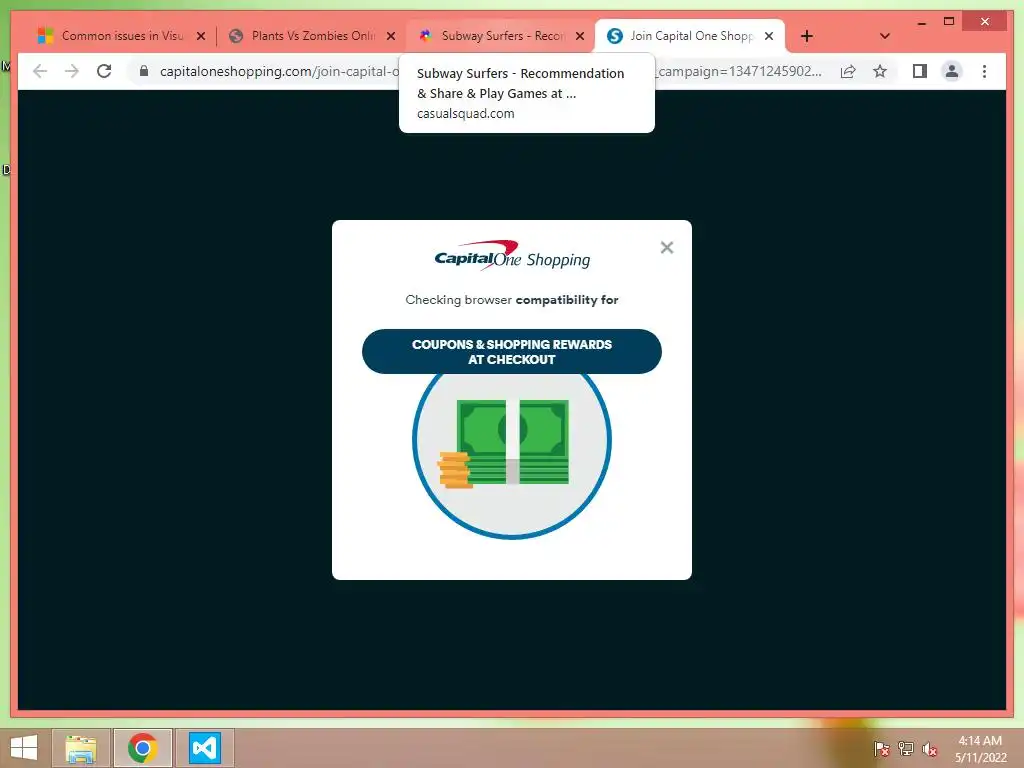
Task: Expand the tab search dropdown
Action: pyautogui.click(x=885, y=36)
